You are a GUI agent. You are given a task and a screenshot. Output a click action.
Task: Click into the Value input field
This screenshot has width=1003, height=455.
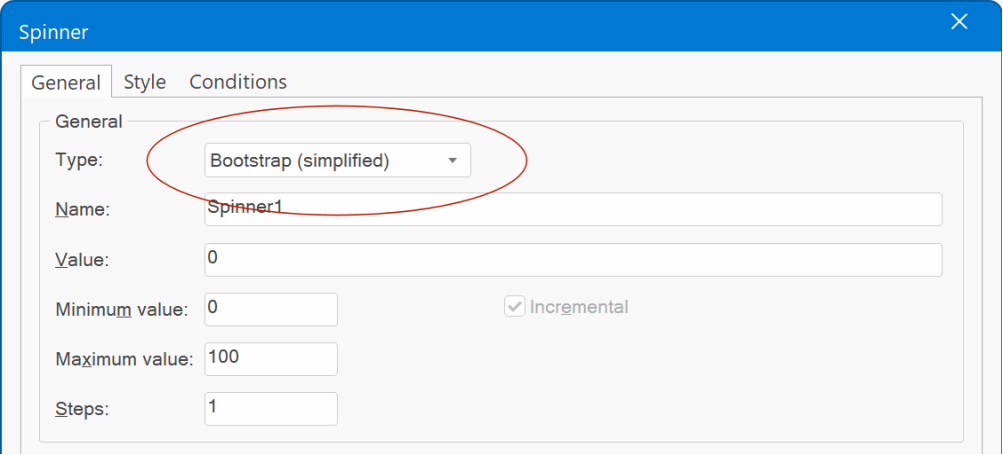click(x=573, y=260)
